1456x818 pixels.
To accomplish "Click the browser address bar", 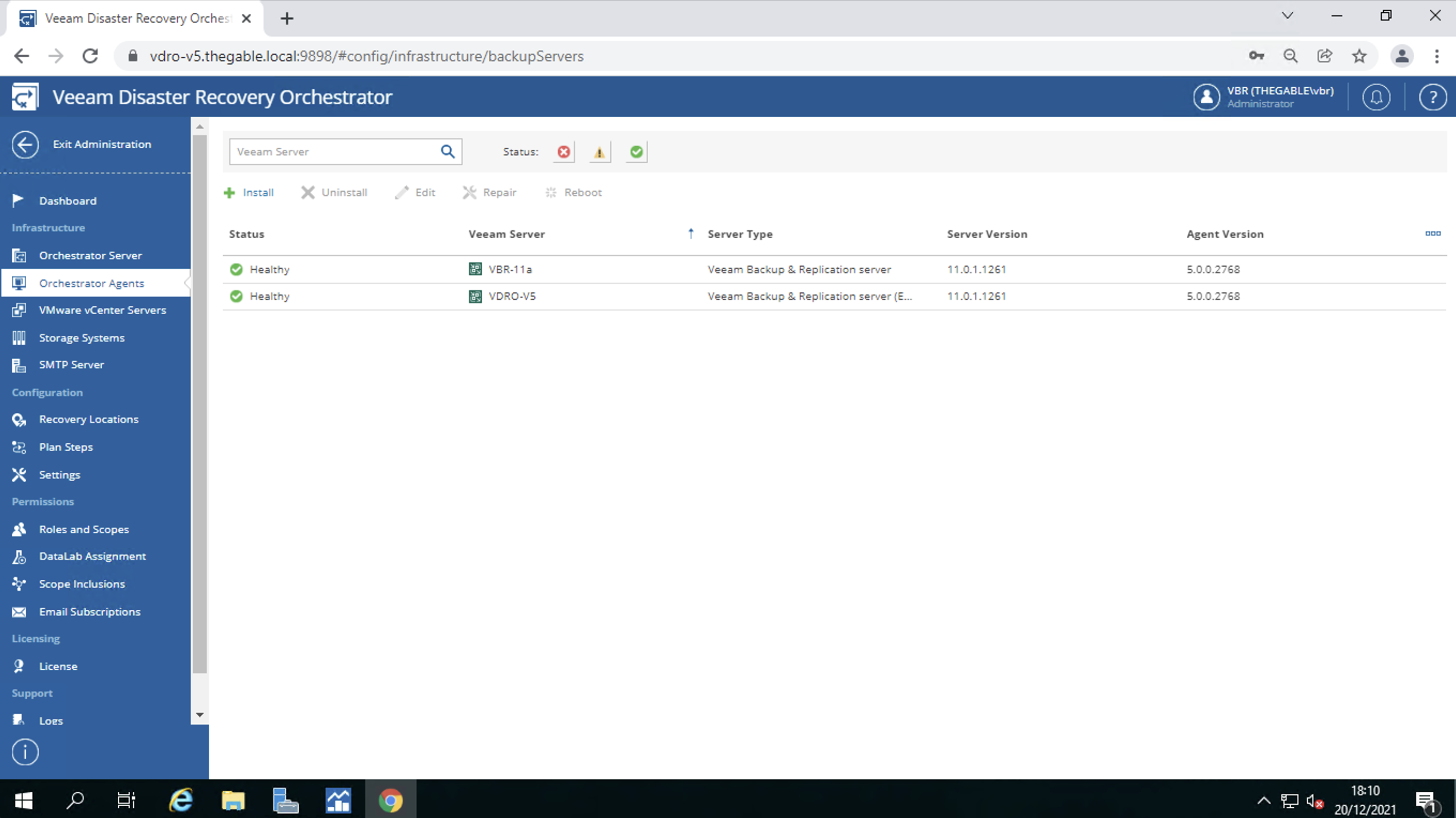I will tap(678, 56).
